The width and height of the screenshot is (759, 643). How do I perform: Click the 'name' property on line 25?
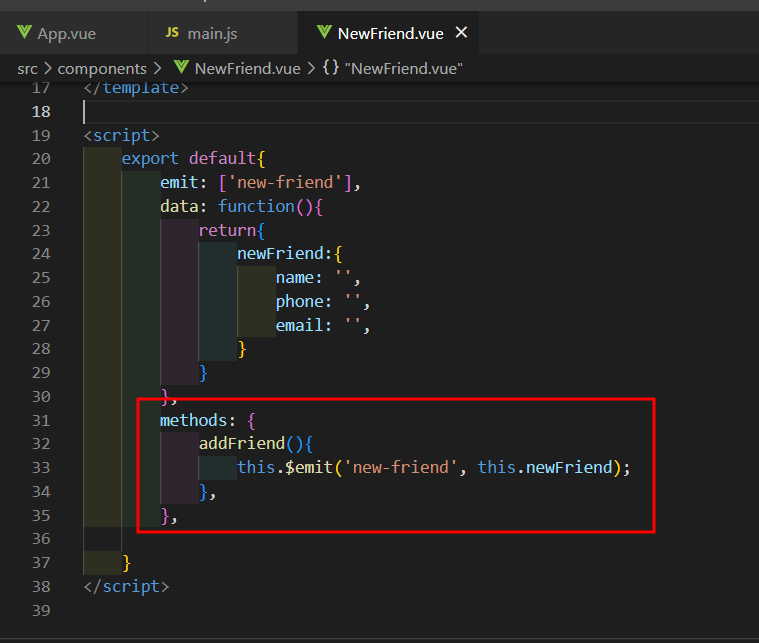coord(295,277)
